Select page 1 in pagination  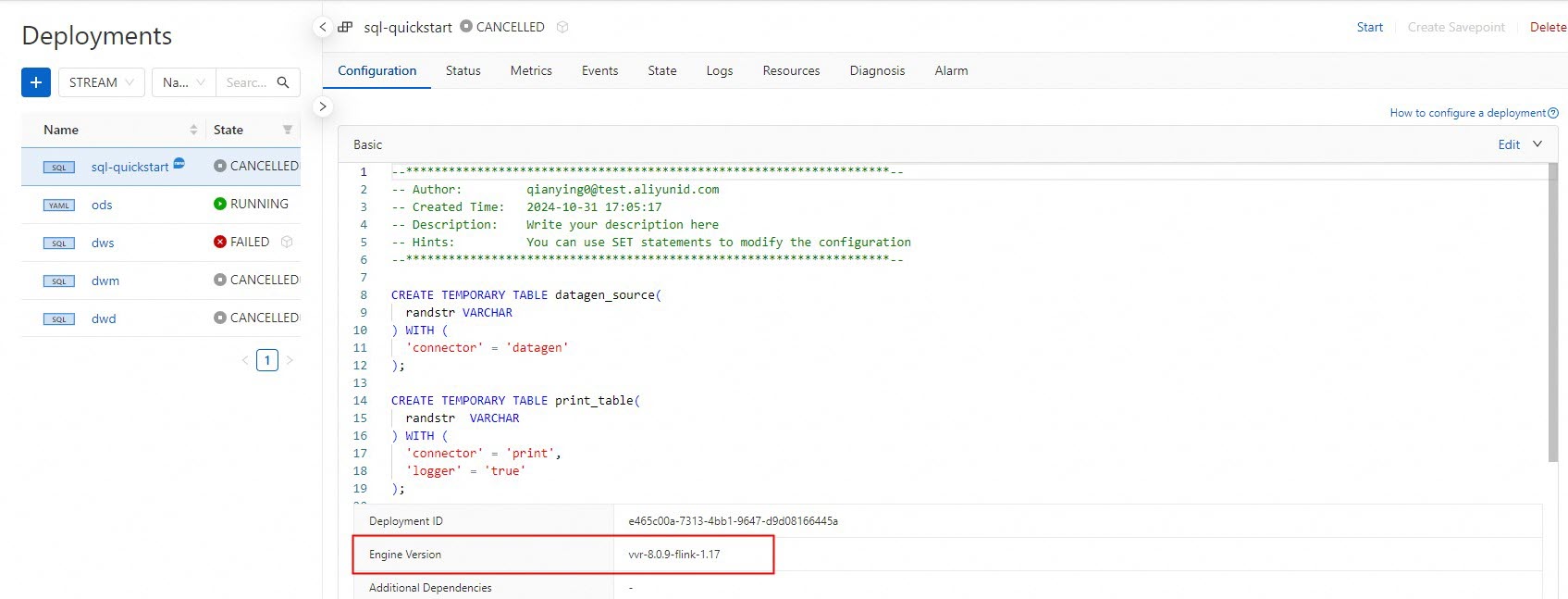point(267,360)
